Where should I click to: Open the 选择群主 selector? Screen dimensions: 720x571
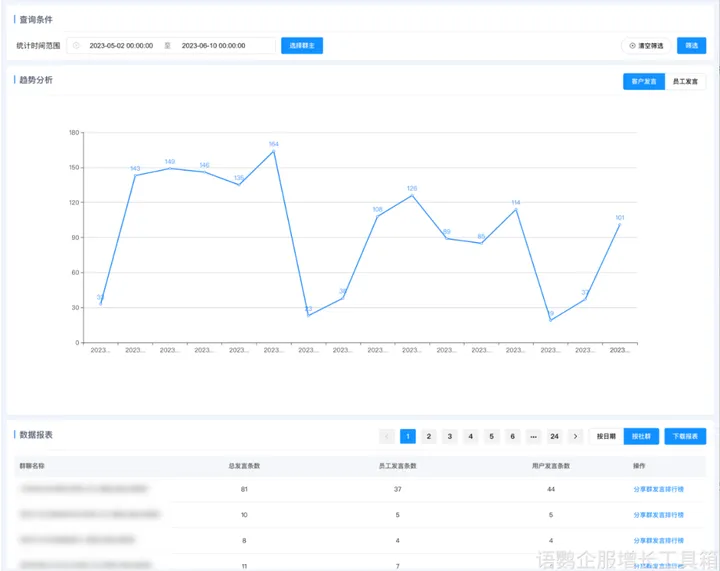point(301,46)
